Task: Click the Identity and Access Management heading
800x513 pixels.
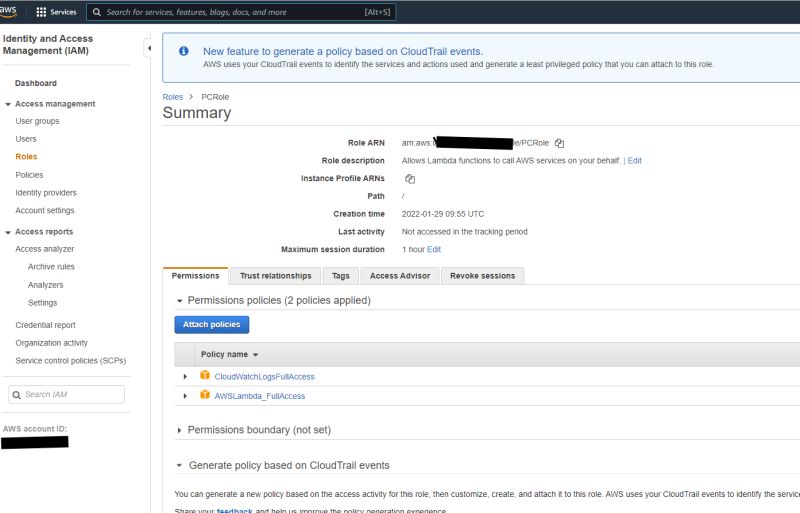Action: tap(48, 44)
